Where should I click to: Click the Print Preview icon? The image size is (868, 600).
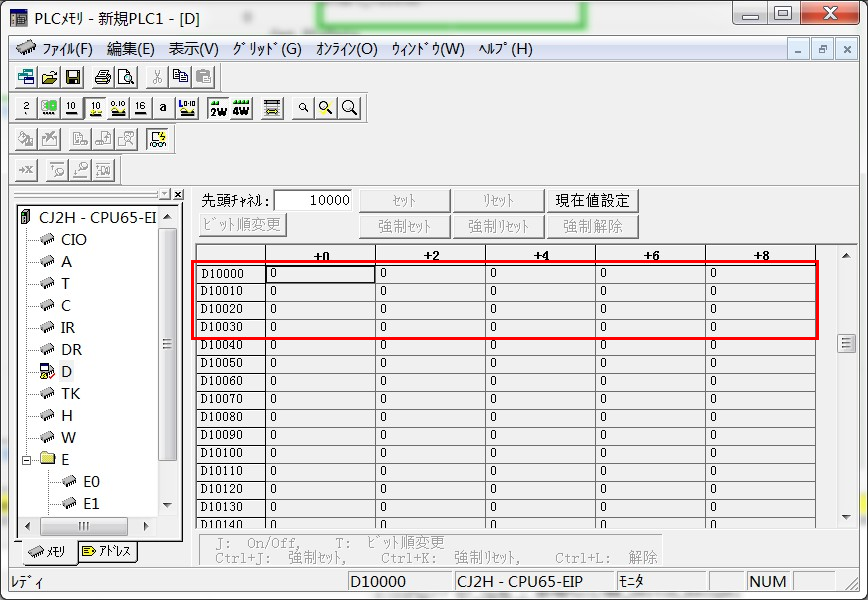click(x=125, y=77)
